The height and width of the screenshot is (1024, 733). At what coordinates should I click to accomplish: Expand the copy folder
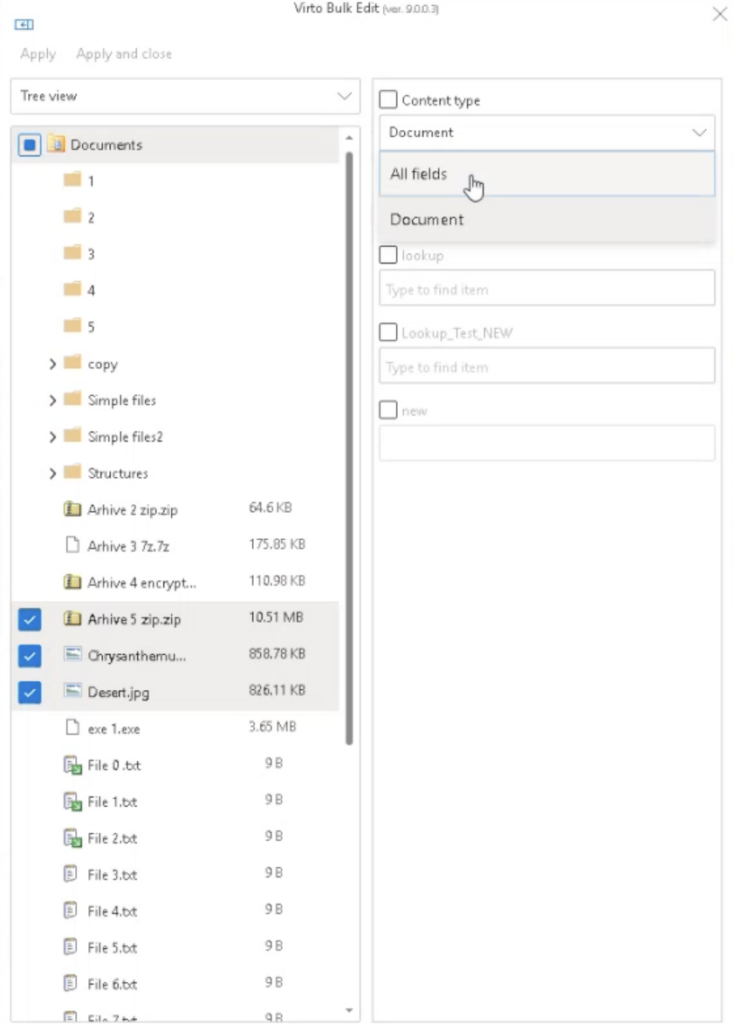pos(52,364)
